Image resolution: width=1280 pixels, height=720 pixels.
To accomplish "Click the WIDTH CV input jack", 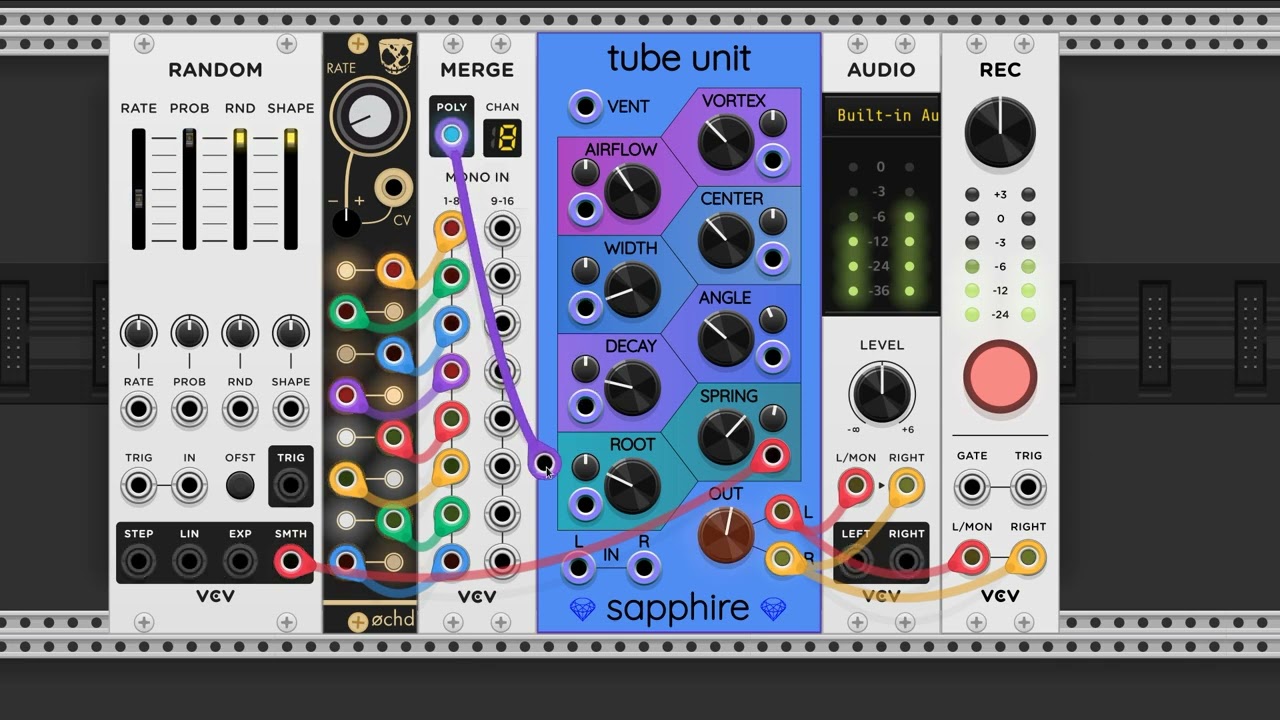I will tap(585, 307).
